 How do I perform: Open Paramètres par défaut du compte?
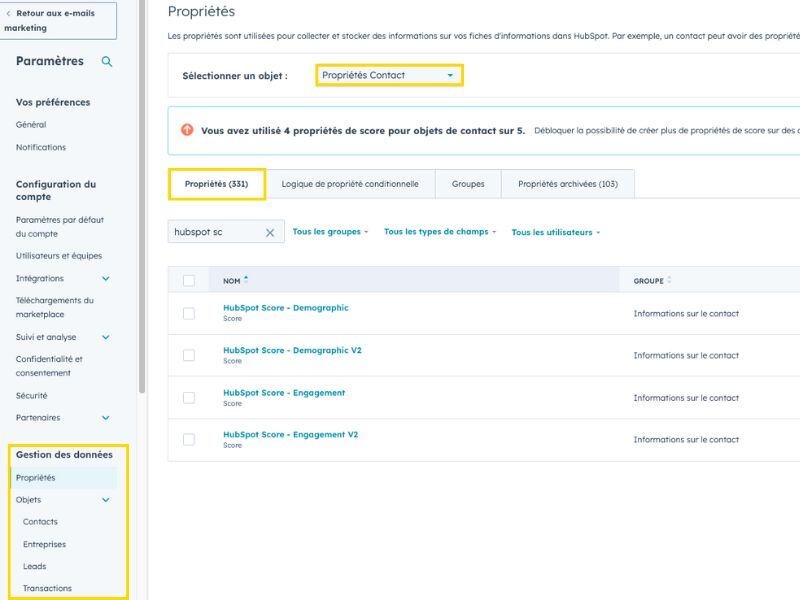(x=60, y=227)
